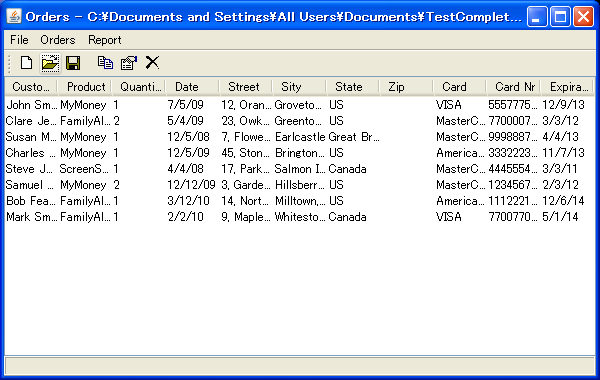
Task: Select the Susan M... customer cell
Action: [x=32, y=137]
